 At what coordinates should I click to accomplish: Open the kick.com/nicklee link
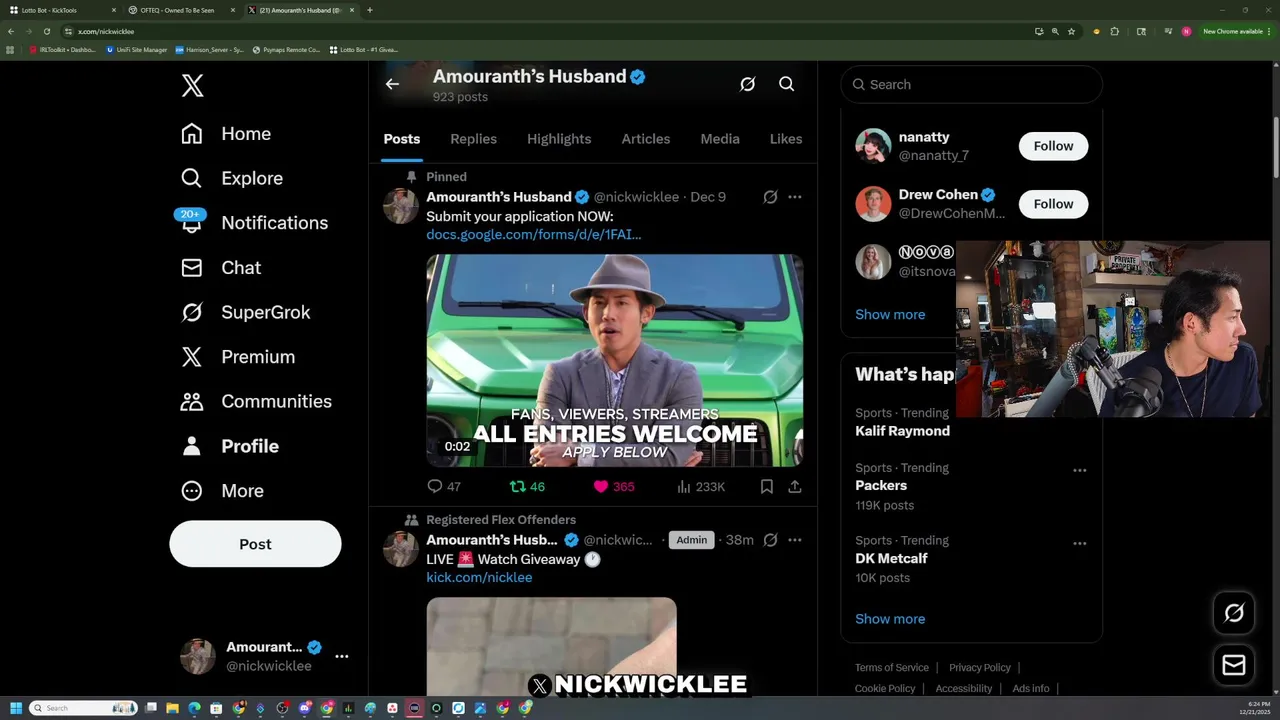(479, 577)
